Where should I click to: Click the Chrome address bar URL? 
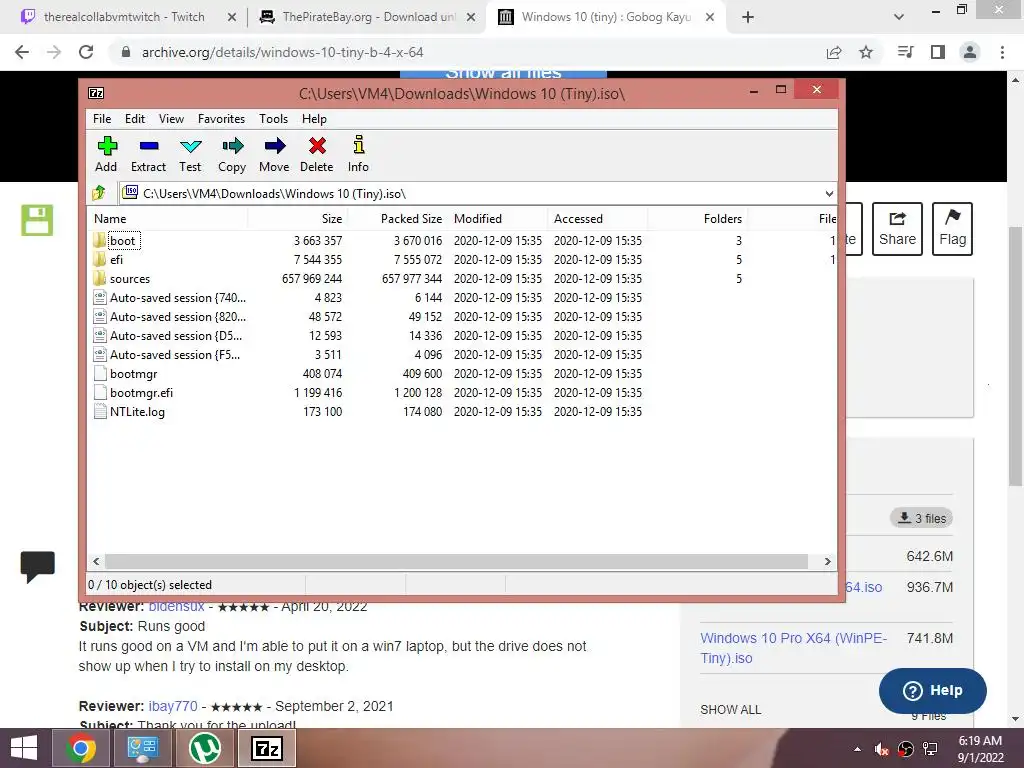[283, 52]
